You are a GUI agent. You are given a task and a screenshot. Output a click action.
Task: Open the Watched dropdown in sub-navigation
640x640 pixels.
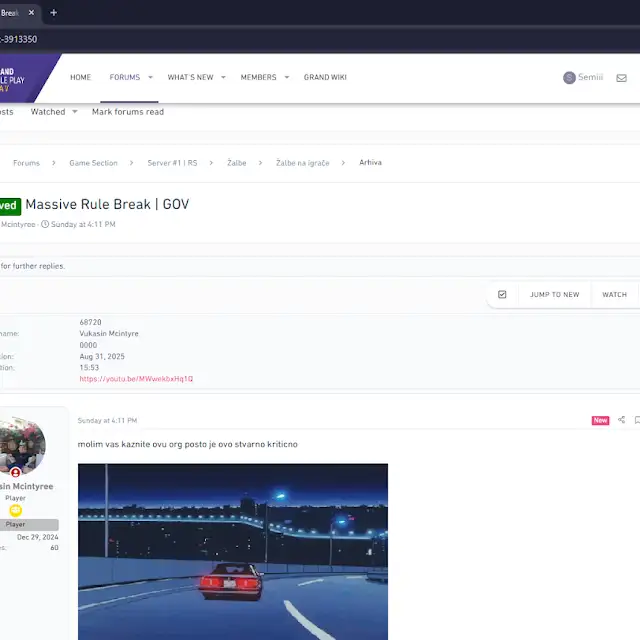click(74, 112)
